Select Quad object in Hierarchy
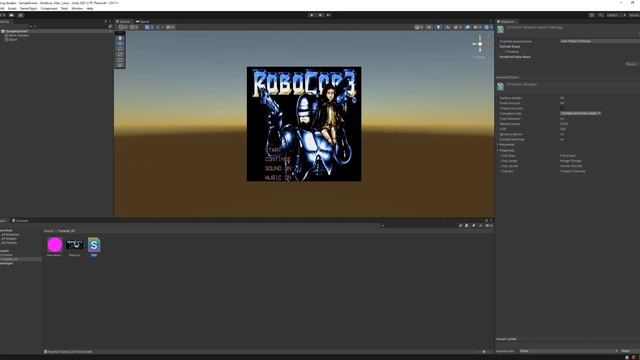 tap(12, 40)
